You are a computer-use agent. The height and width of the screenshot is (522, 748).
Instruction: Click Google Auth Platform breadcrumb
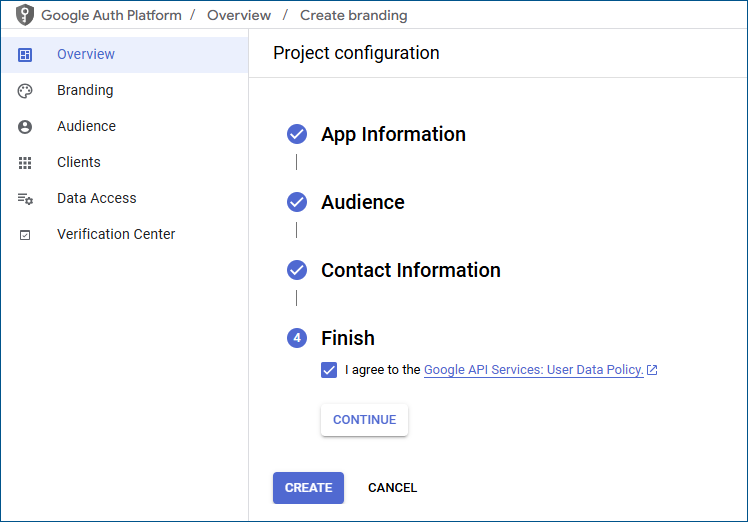point(111,15)
